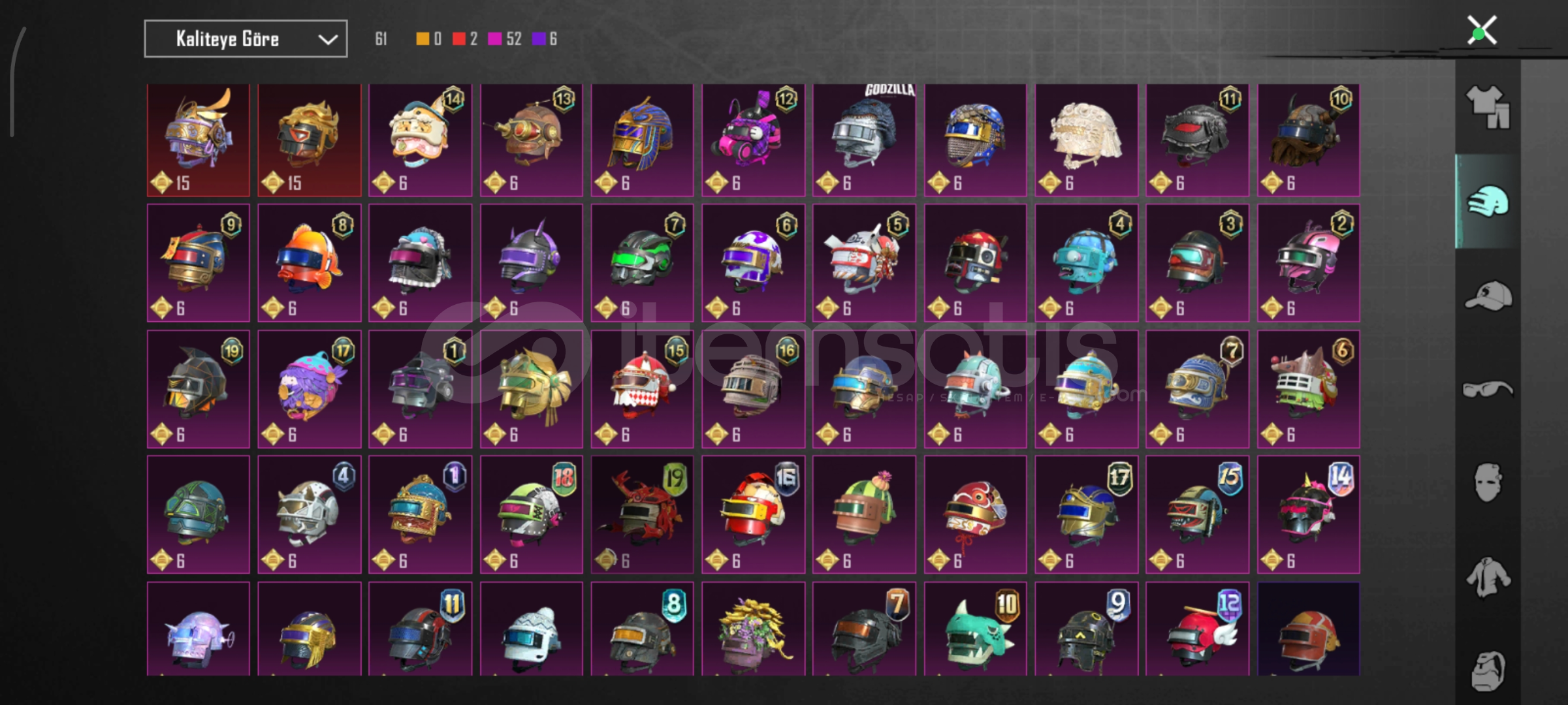Click the chevron arrow on sort dropdown

328,40
